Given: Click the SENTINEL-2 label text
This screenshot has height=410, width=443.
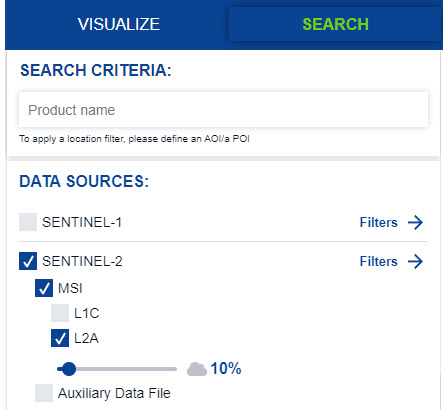Looking at the screenshot, I should (82, 261).
